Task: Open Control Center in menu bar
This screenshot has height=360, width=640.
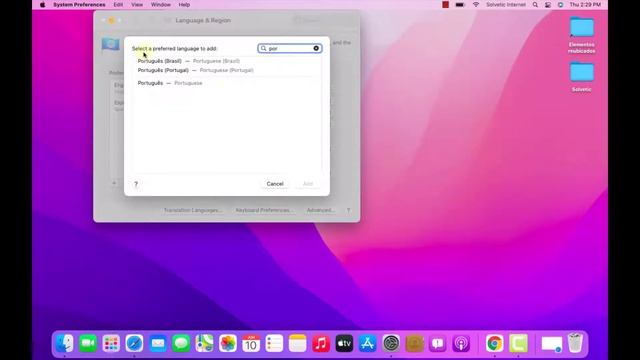Action: pyautogui.click(x=548, y=4)
